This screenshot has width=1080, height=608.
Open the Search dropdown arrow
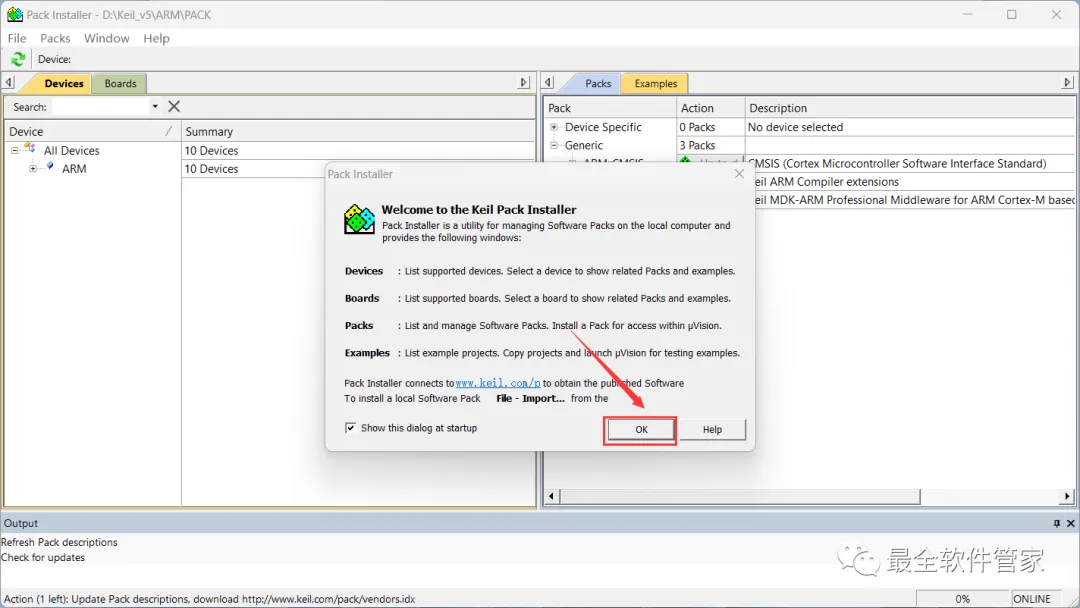click(155, 106)
